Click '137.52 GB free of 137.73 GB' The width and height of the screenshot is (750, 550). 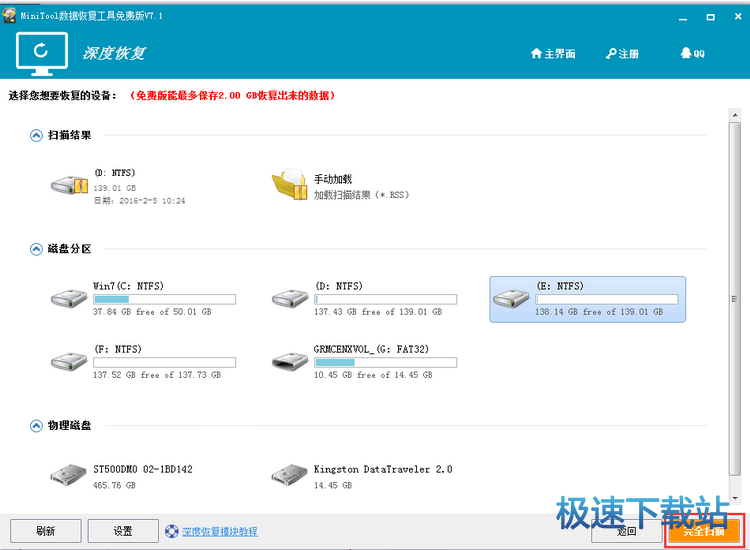[157, 375]
